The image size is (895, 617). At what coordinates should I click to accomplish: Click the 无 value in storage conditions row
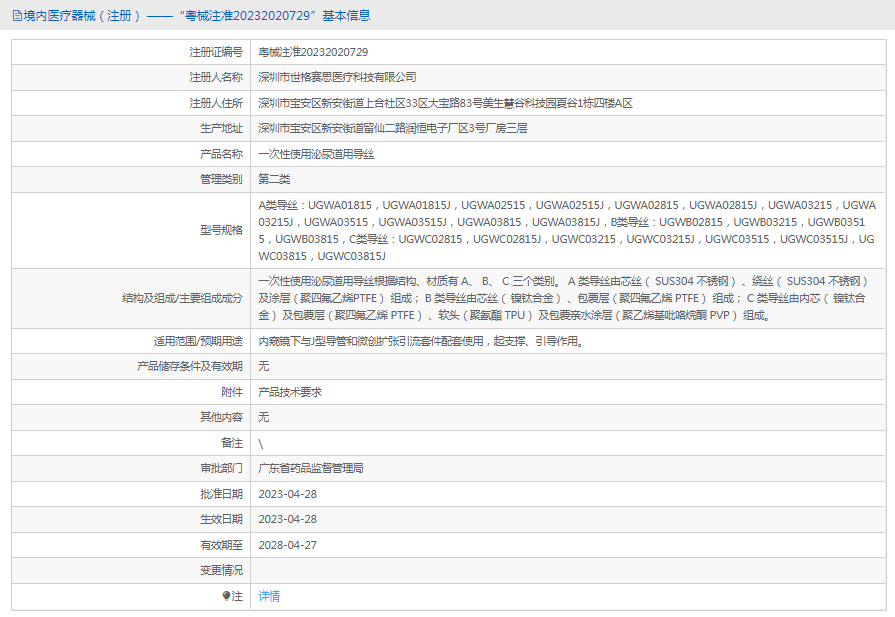point(263,366)
